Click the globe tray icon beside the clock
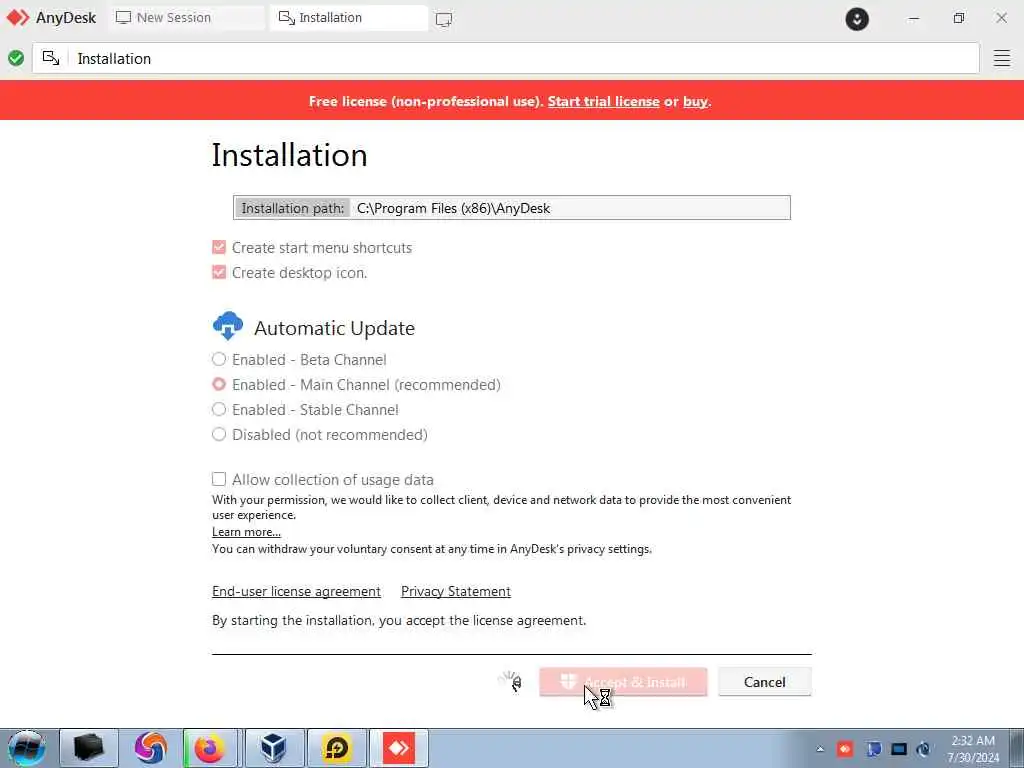1024x768 pixels. [x=924, y=749]
